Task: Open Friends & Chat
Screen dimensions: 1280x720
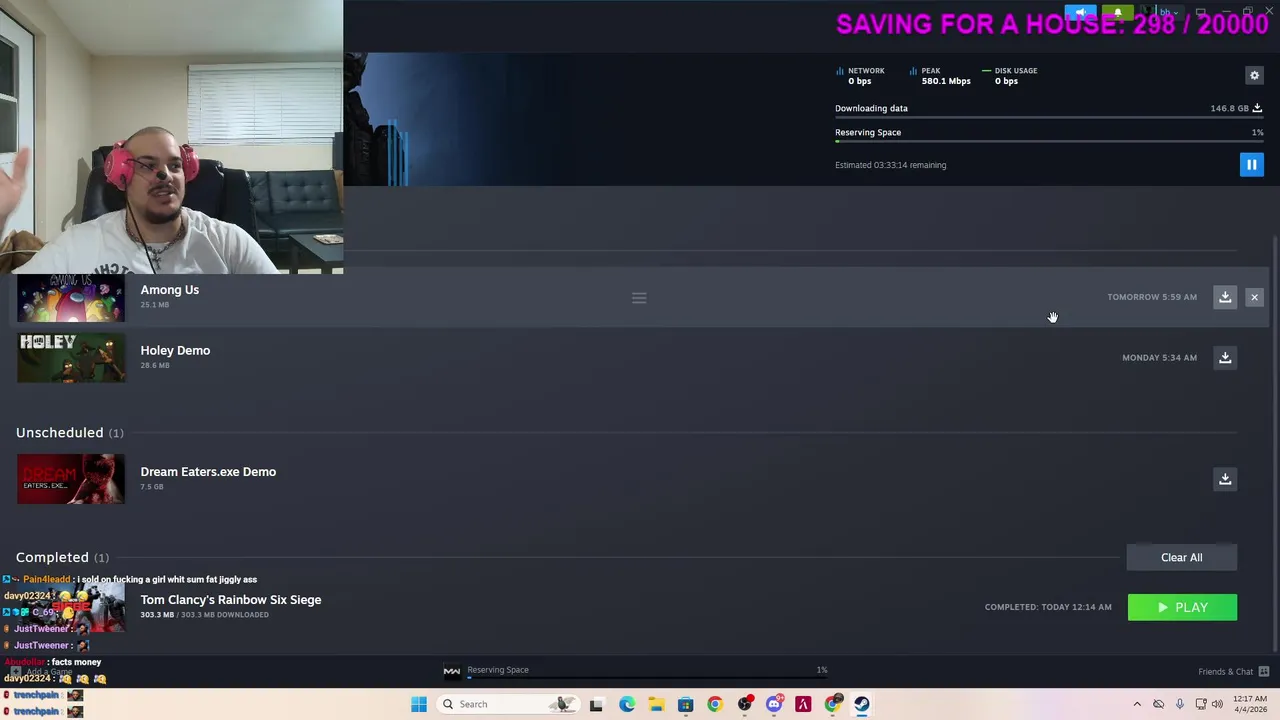Action: point(1226,672)
